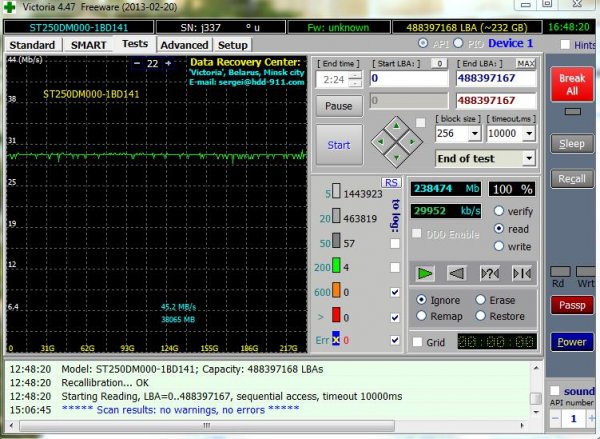Click the green play scan icon

click(424, 273)
